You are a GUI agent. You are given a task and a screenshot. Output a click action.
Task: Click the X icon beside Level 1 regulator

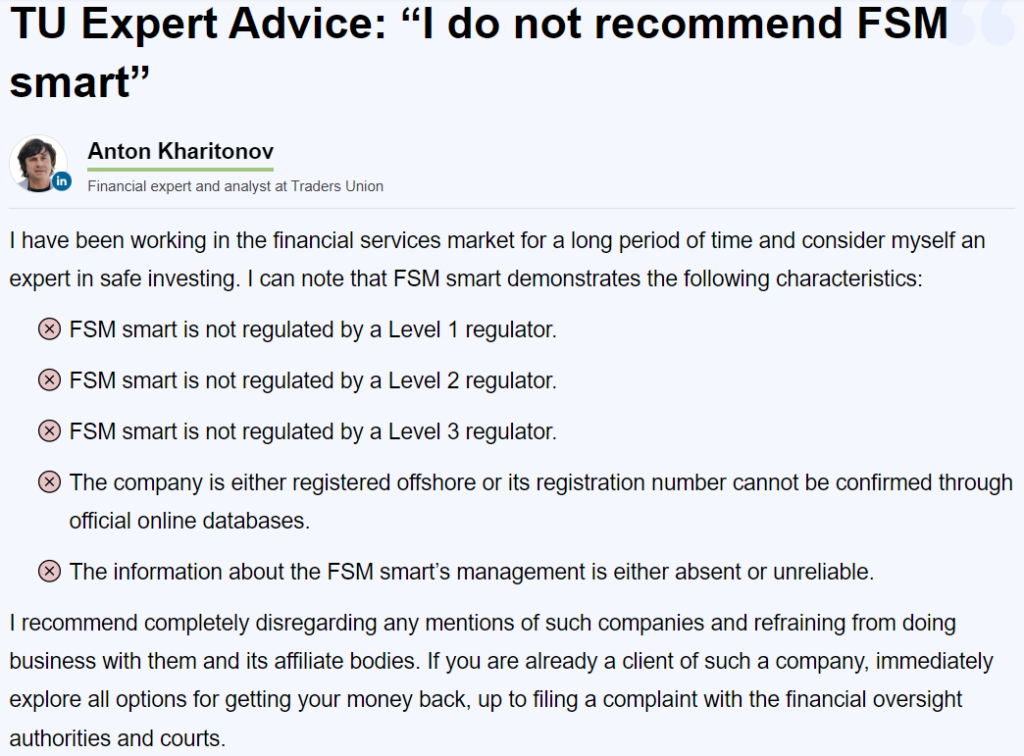click(x=49, y=329)
